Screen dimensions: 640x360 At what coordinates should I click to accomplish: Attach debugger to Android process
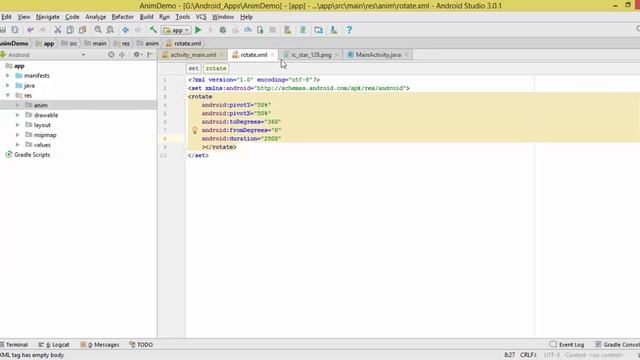click(x=260, y=30)
